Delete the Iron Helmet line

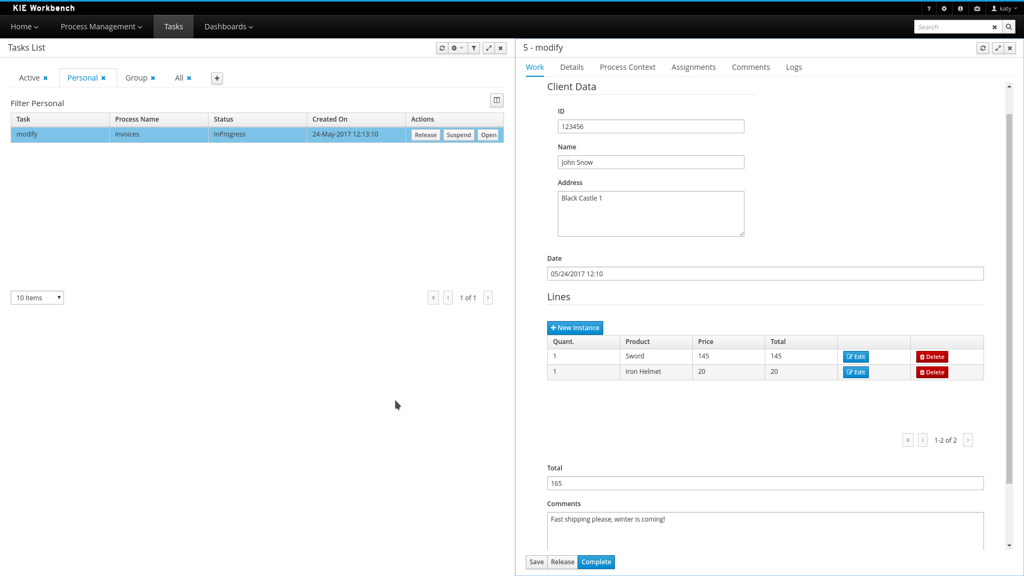tap(932, 372)
